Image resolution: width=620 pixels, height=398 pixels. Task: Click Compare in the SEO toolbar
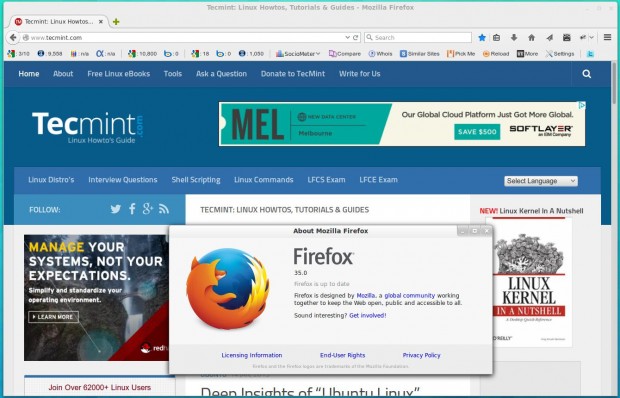pyautogui.click(x=344, y=54)
